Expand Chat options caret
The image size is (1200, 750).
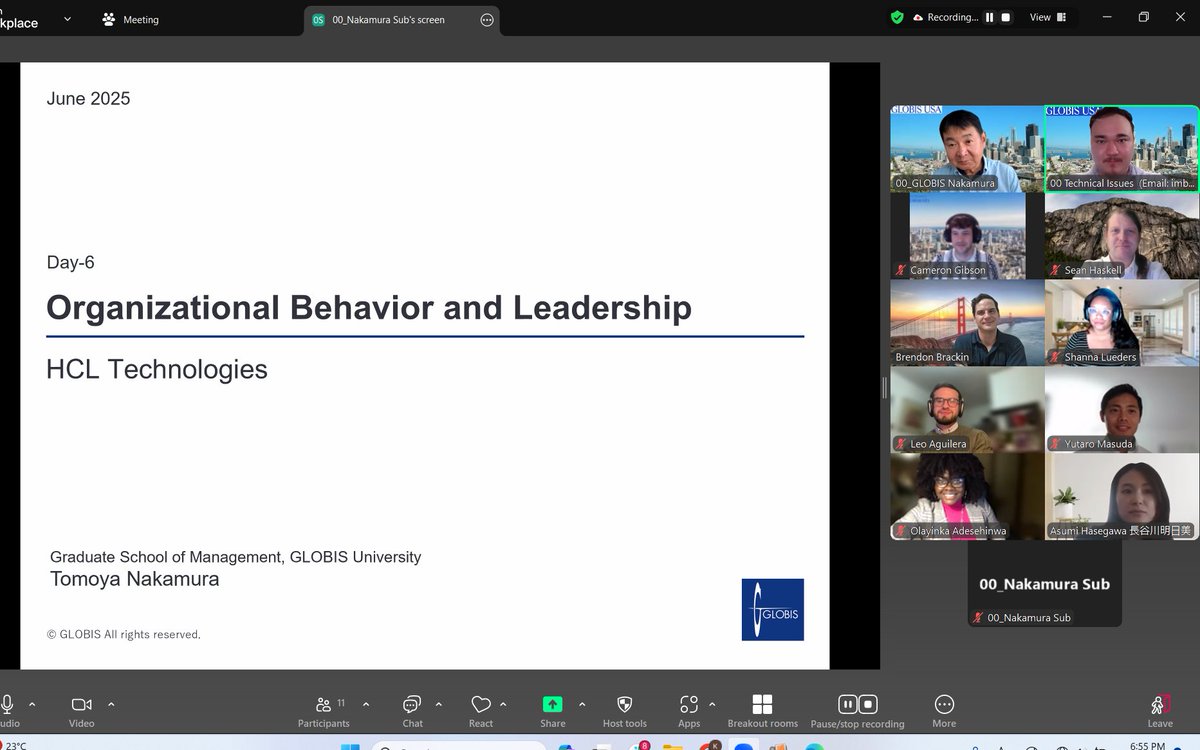(439, 704)
